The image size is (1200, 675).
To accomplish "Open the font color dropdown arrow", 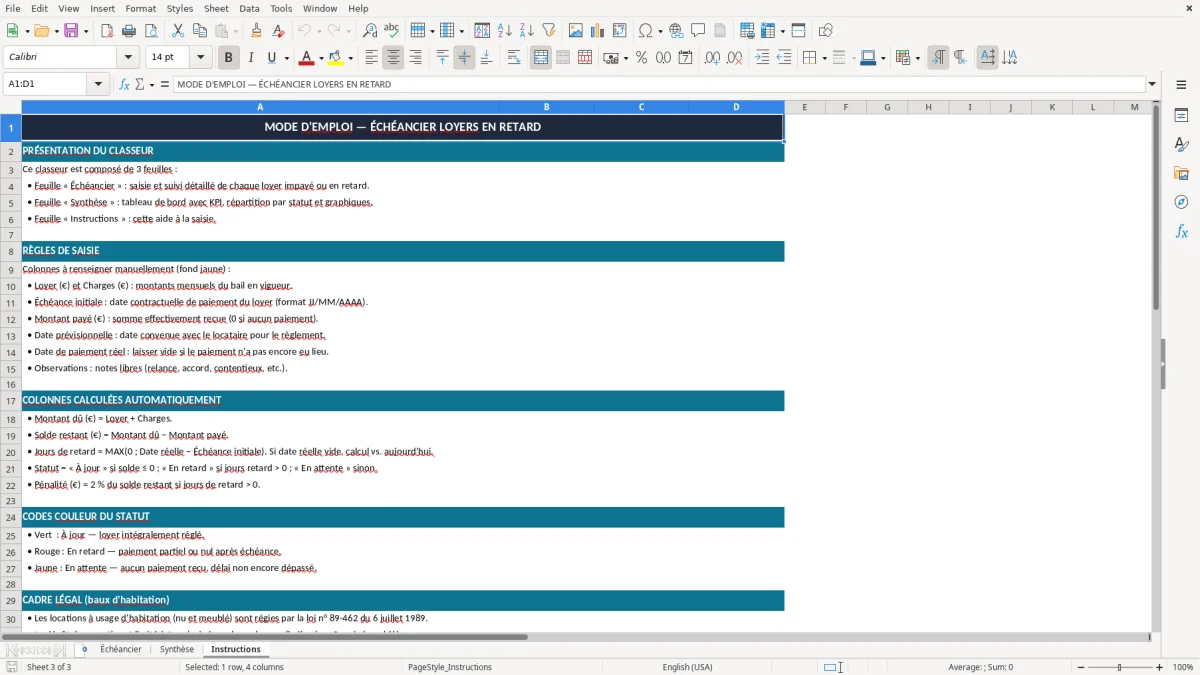I will (x=321, y=58).
